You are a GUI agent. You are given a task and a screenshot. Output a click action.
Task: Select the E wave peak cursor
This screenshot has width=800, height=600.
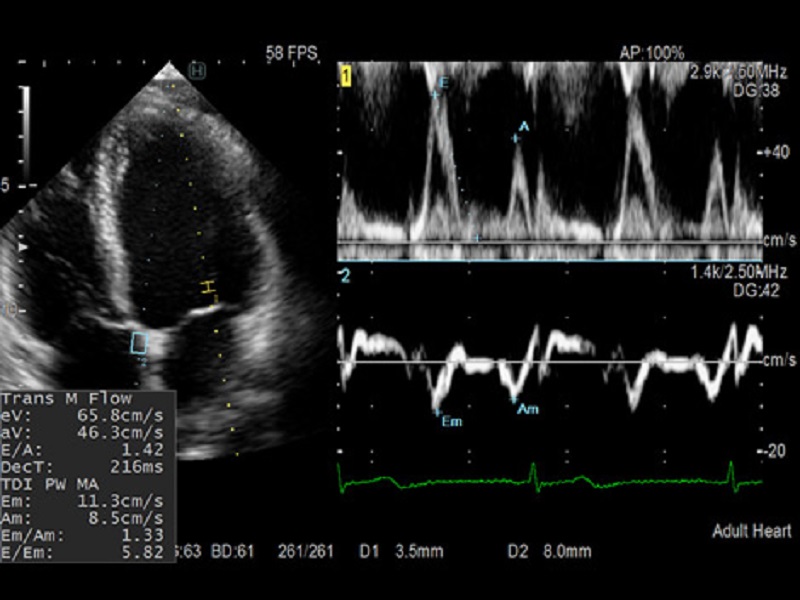pos(435,94)
